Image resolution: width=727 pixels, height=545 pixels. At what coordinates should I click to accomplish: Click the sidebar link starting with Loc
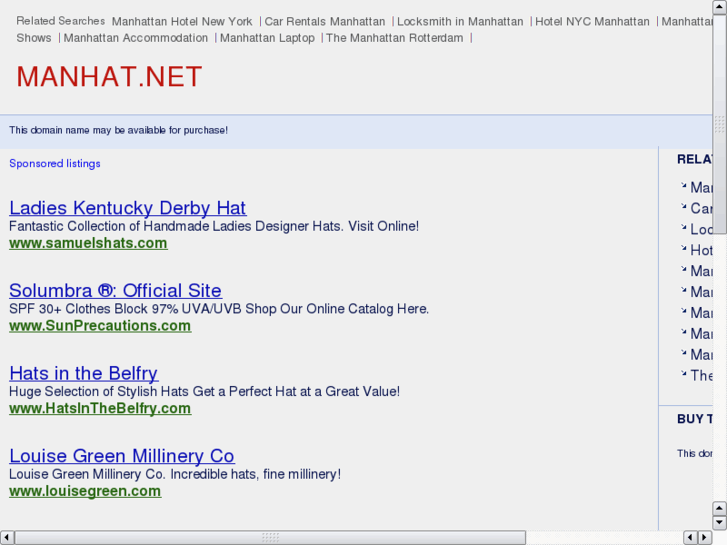(x=701, y=229)
